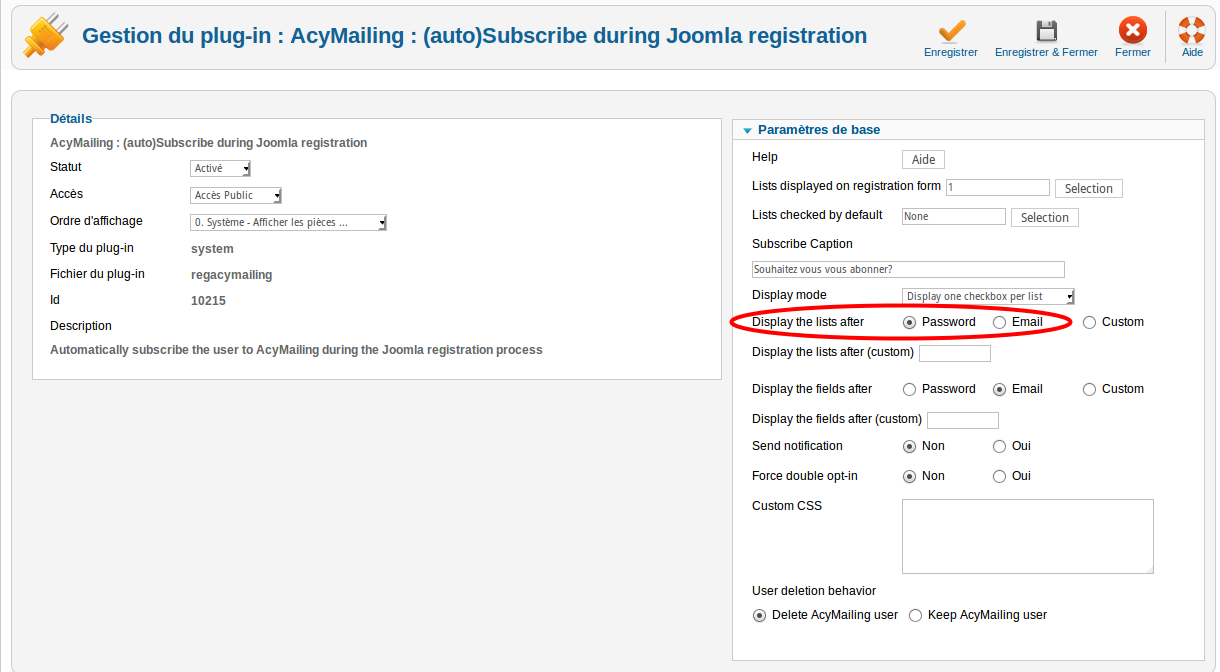The width and height of the screenshot is (1220, 672).
Task: Click the plug-in icon in header
Action: click(46, 36)
